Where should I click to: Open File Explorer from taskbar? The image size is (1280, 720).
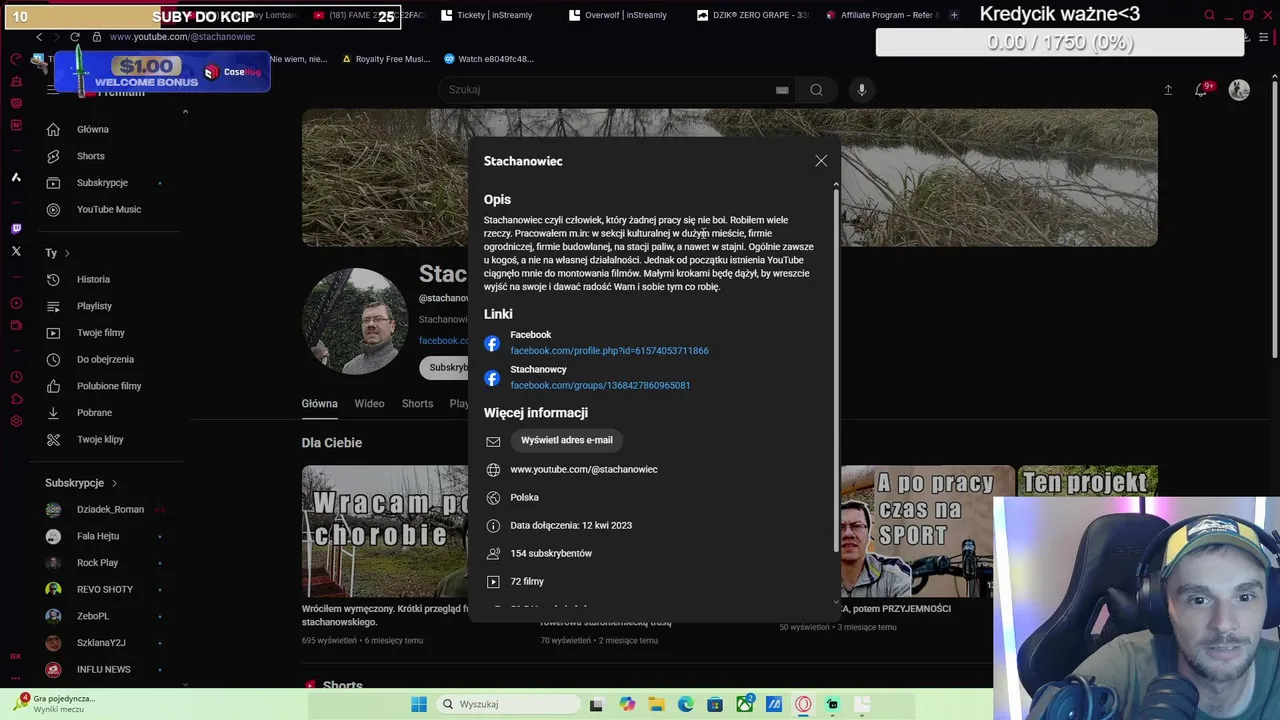click(656, 704)
